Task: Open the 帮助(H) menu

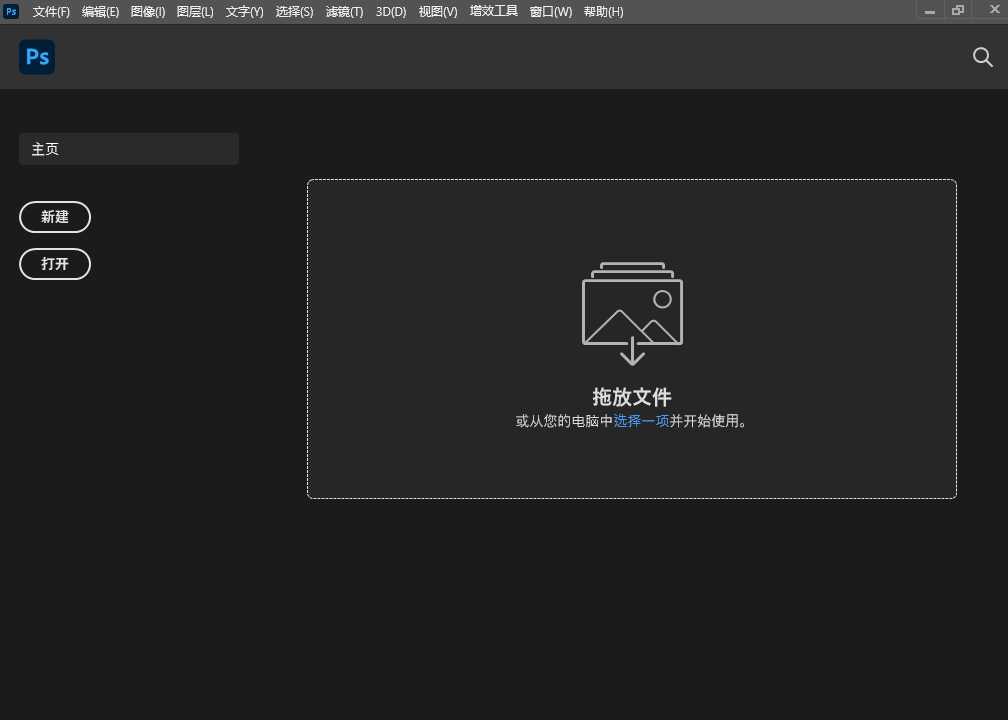Action: coord(603,11)
